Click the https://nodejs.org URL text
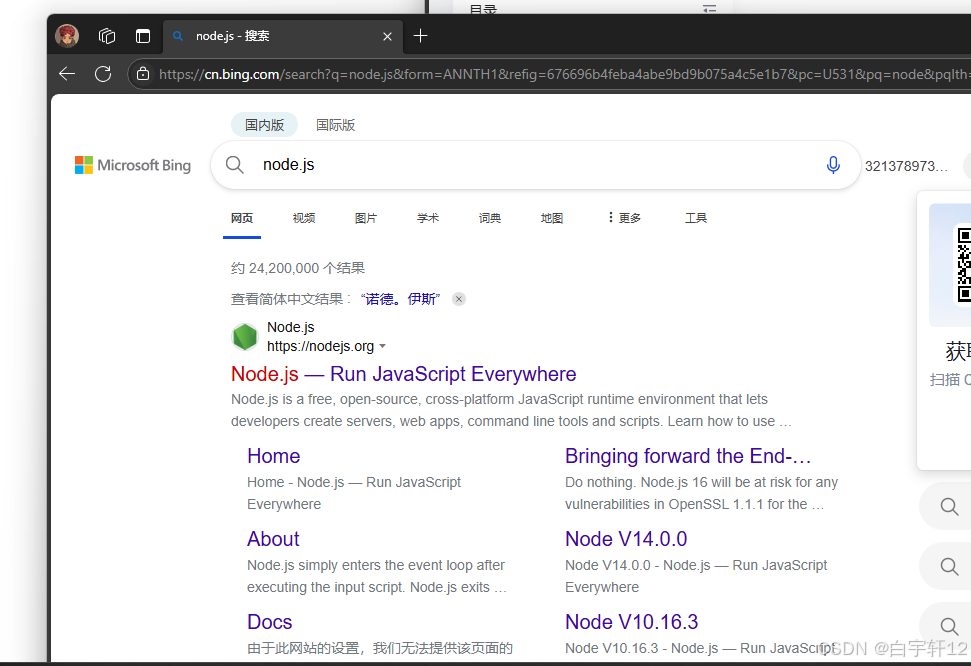This screenshot has height=666, width=971. point(320,346)
